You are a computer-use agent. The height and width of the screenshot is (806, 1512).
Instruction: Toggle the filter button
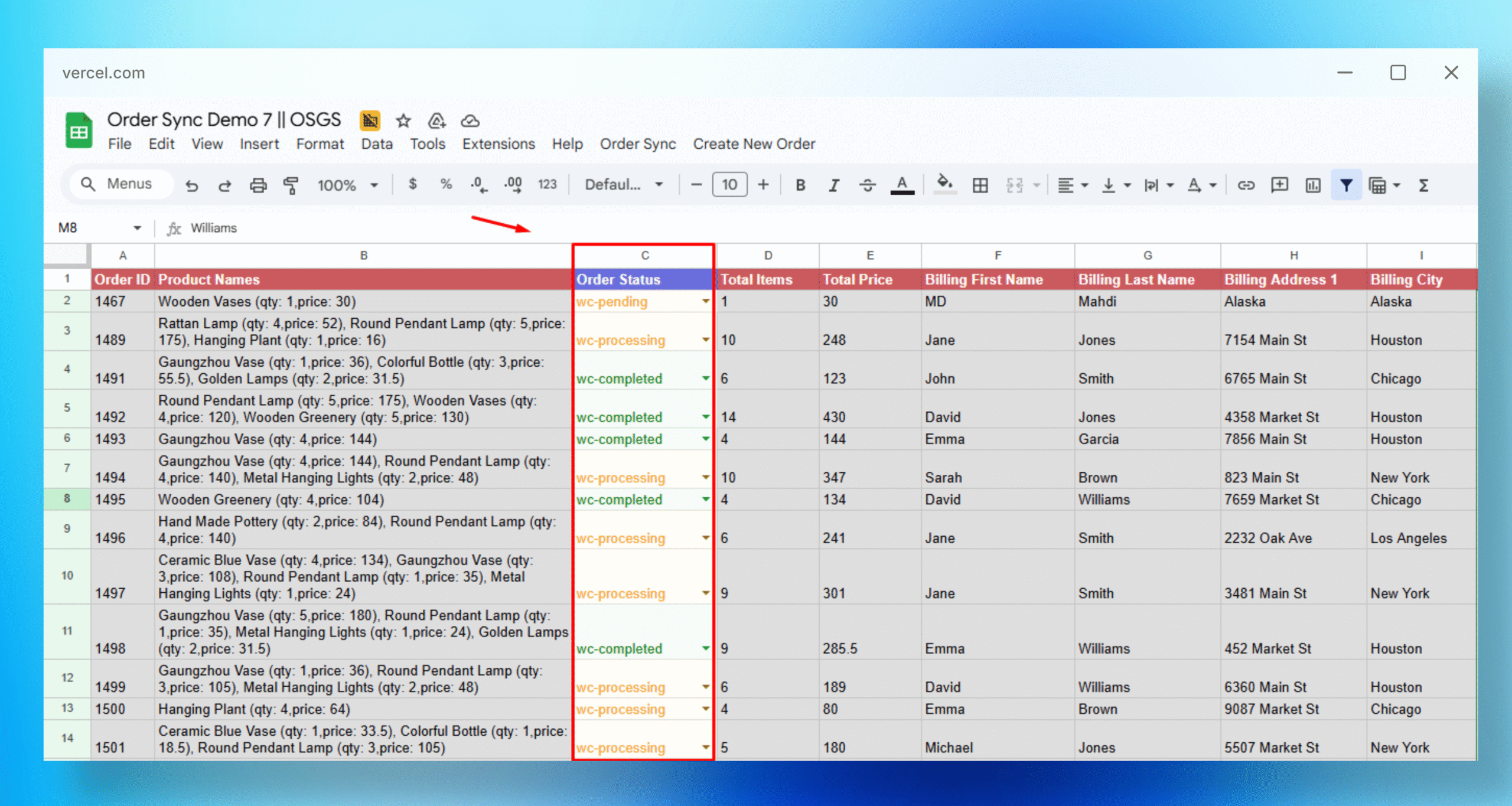[x=1346, y=185]
